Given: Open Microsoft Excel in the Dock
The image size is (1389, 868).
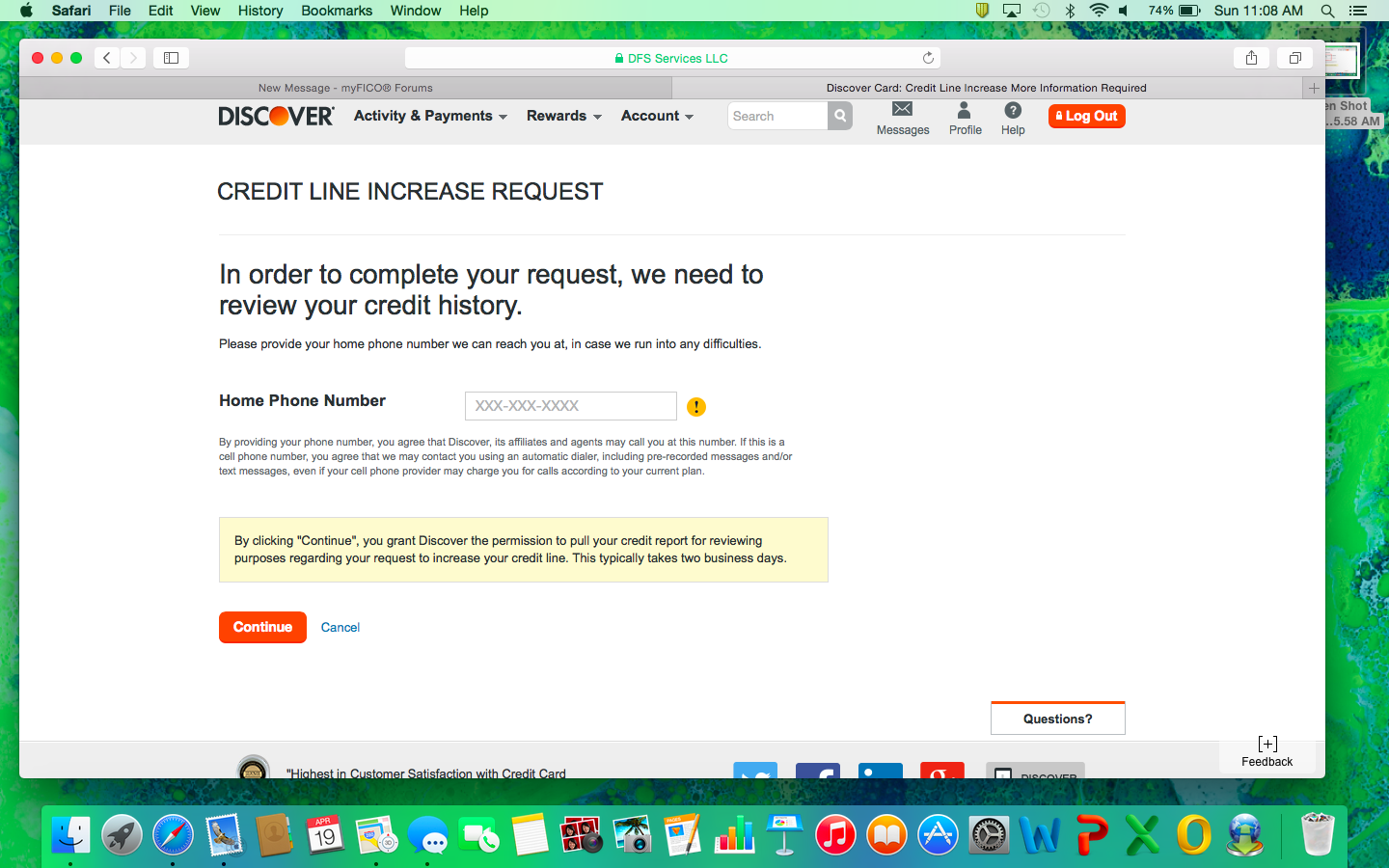Looking at the screenshot, I should click(x=1142, y=834).
